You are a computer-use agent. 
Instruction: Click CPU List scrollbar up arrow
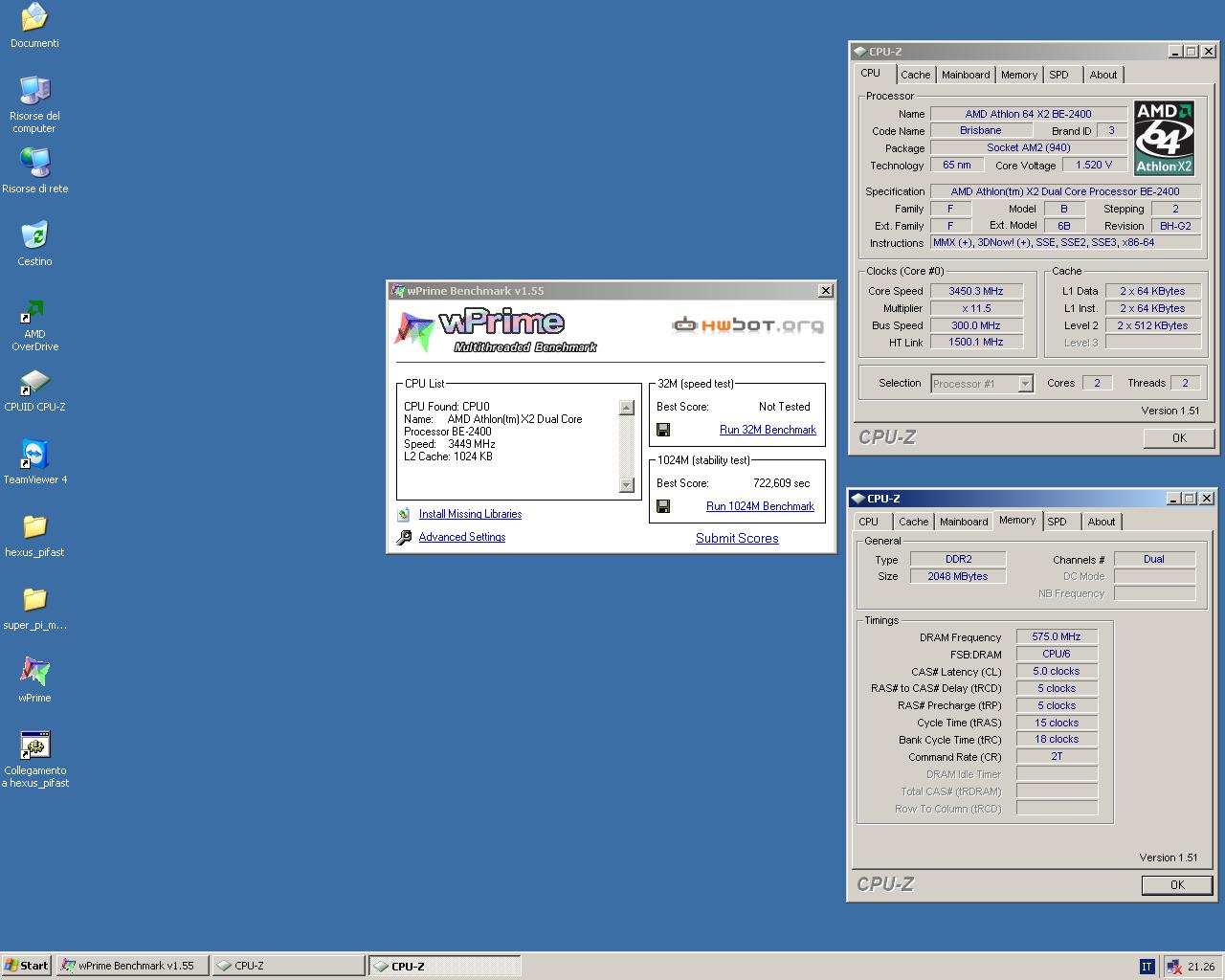point(627,409)
